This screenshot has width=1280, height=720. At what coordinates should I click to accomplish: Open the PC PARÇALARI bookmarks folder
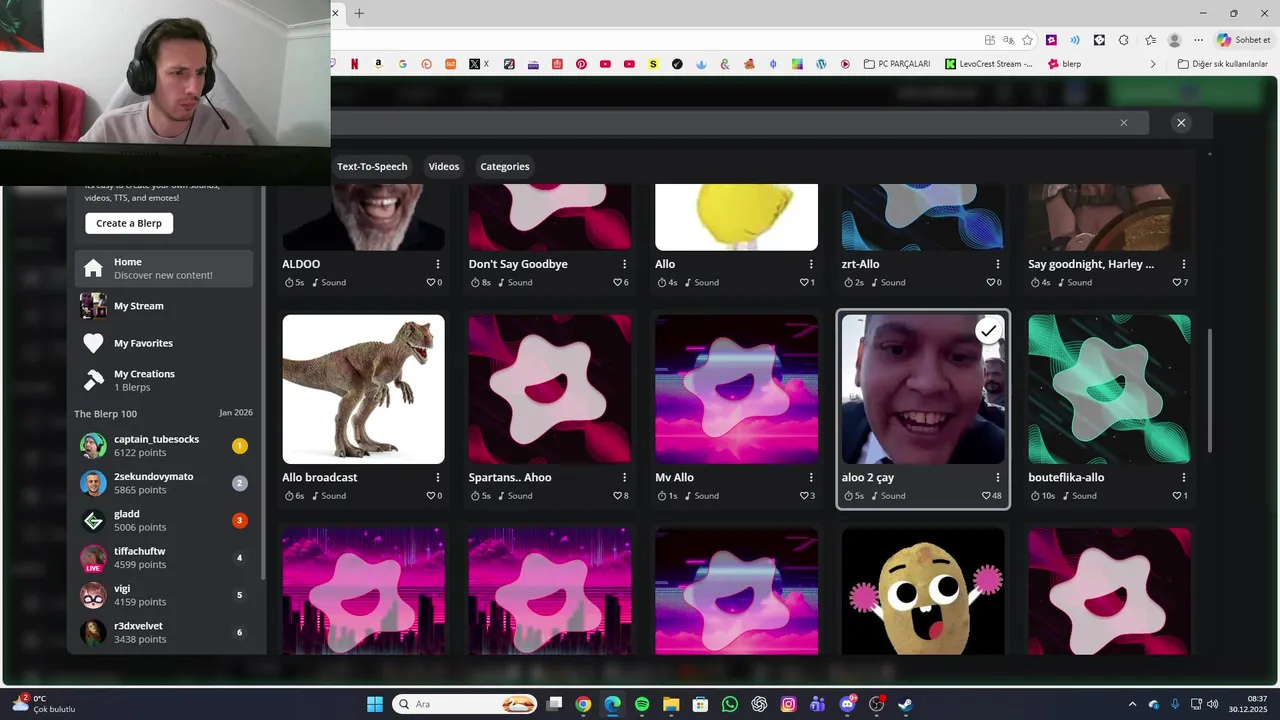pyautogui.click(x=896, y=64)
